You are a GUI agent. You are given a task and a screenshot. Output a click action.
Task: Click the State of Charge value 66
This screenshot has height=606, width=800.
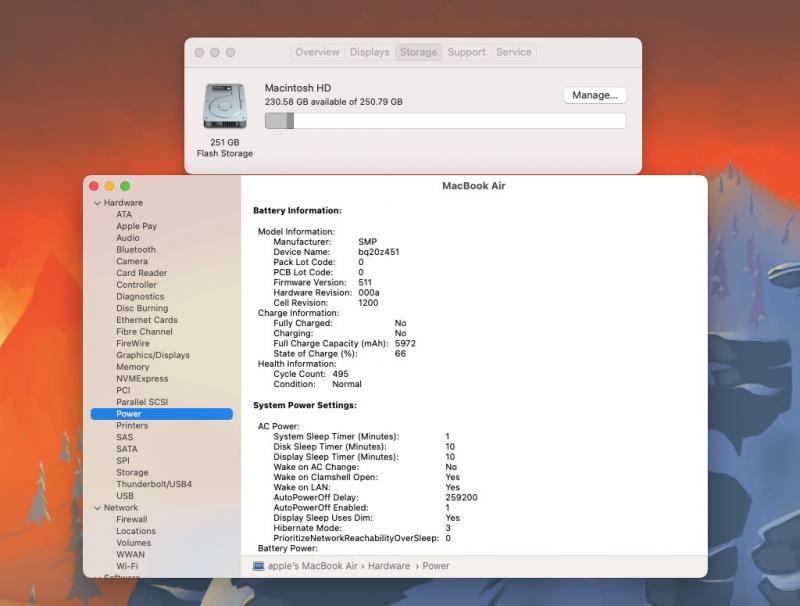click(x=400, y=354)
